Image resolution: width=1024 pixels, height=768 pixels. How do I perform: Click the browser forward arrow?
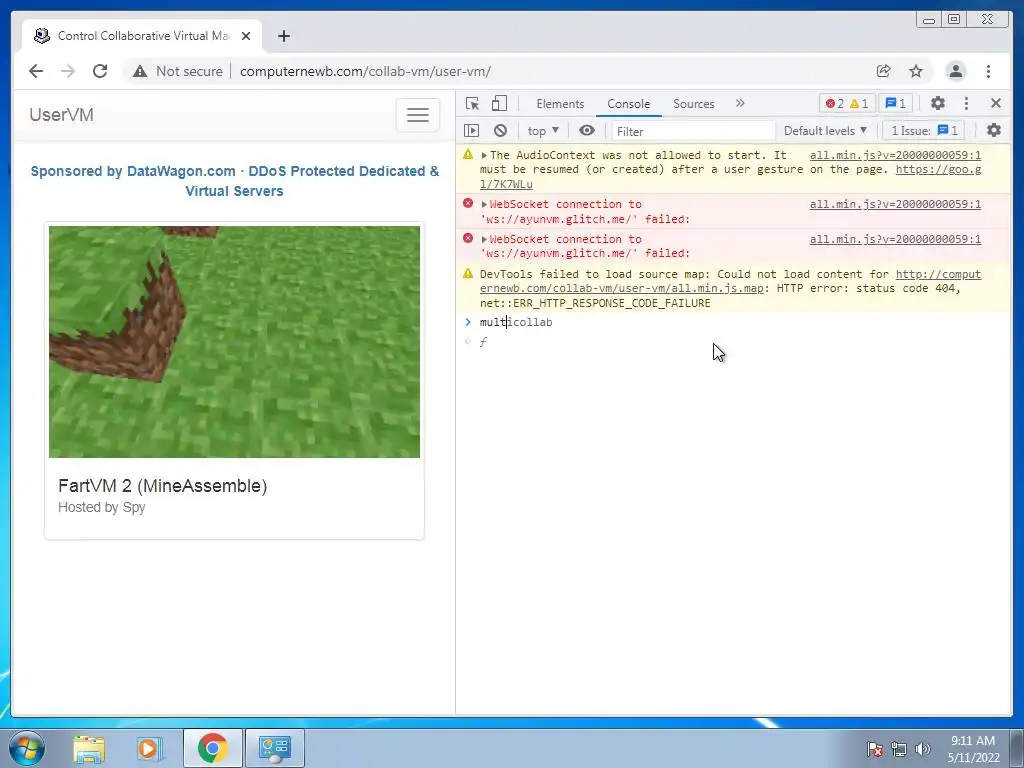tap(68, 71)
